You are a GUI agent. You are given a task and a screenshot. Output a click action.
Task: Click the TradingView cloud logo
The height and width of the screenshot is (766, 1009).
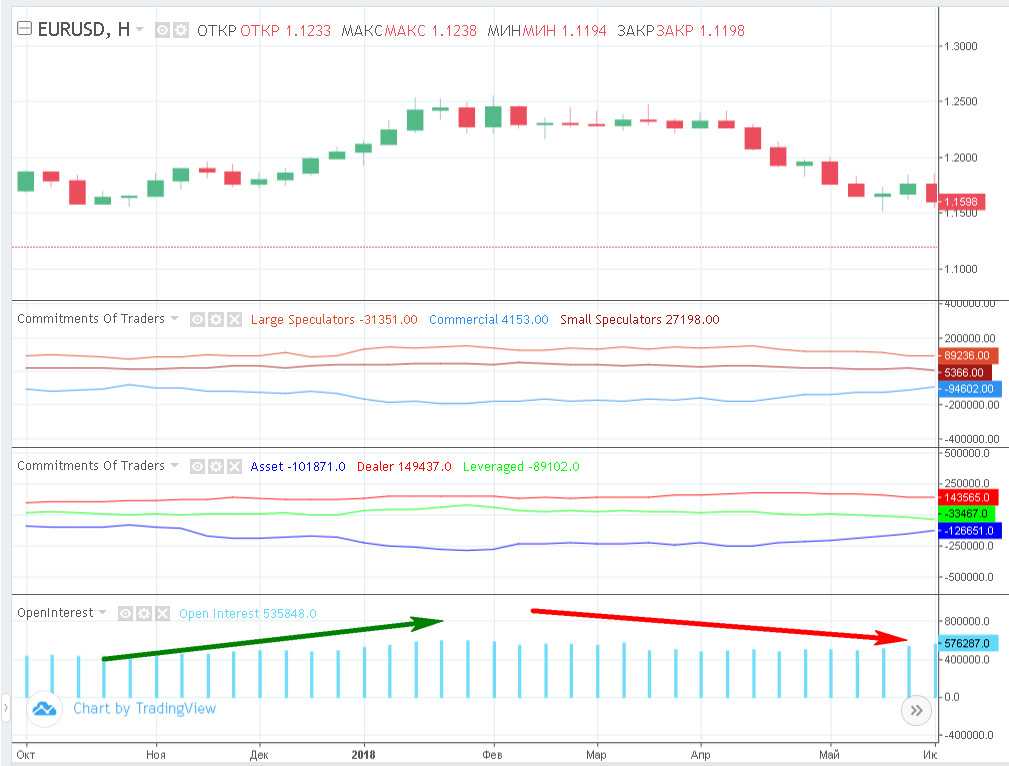43,709
